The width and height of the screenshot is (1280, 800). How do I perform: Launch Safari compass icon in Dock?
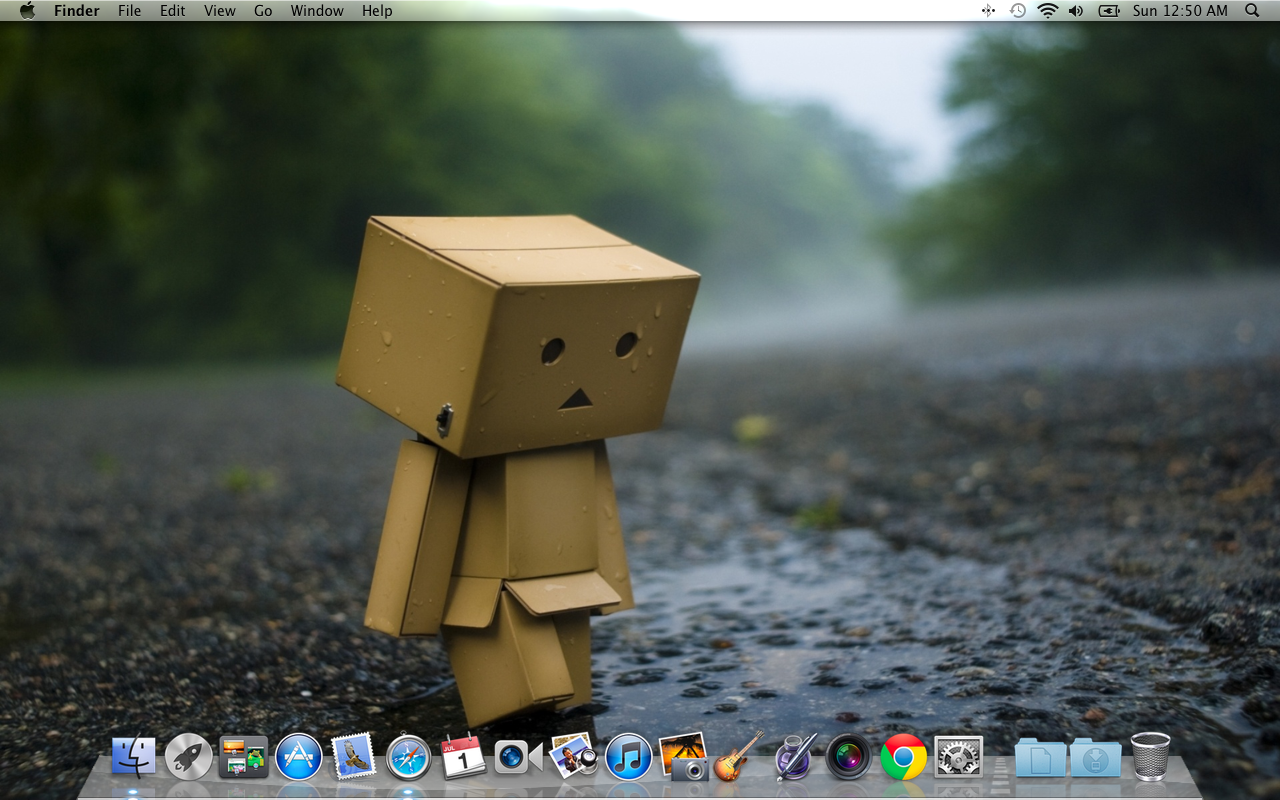pos(408,757)
